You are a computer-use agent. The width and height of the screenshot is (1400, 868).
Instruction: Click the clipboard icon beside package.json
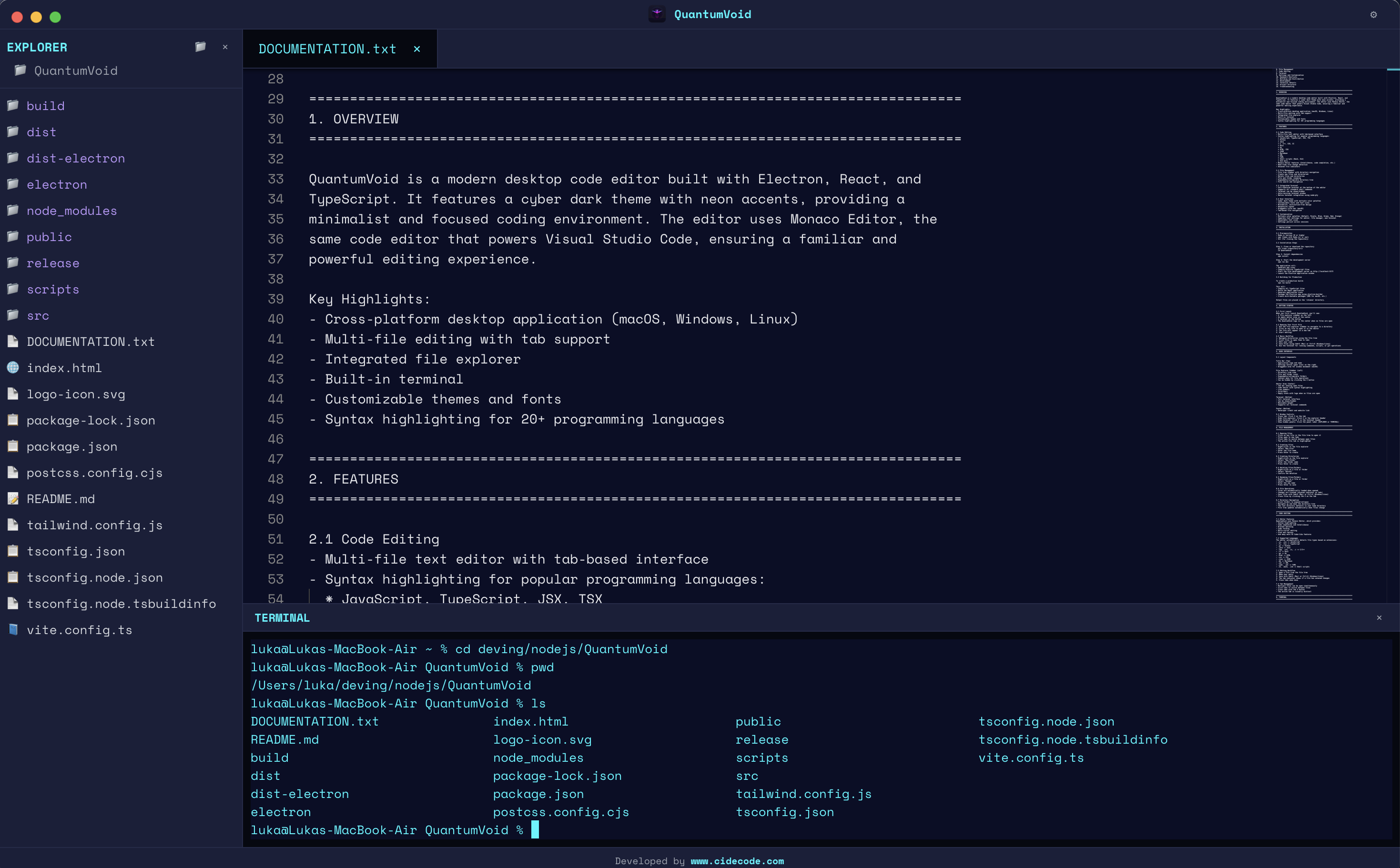[13, 446]
